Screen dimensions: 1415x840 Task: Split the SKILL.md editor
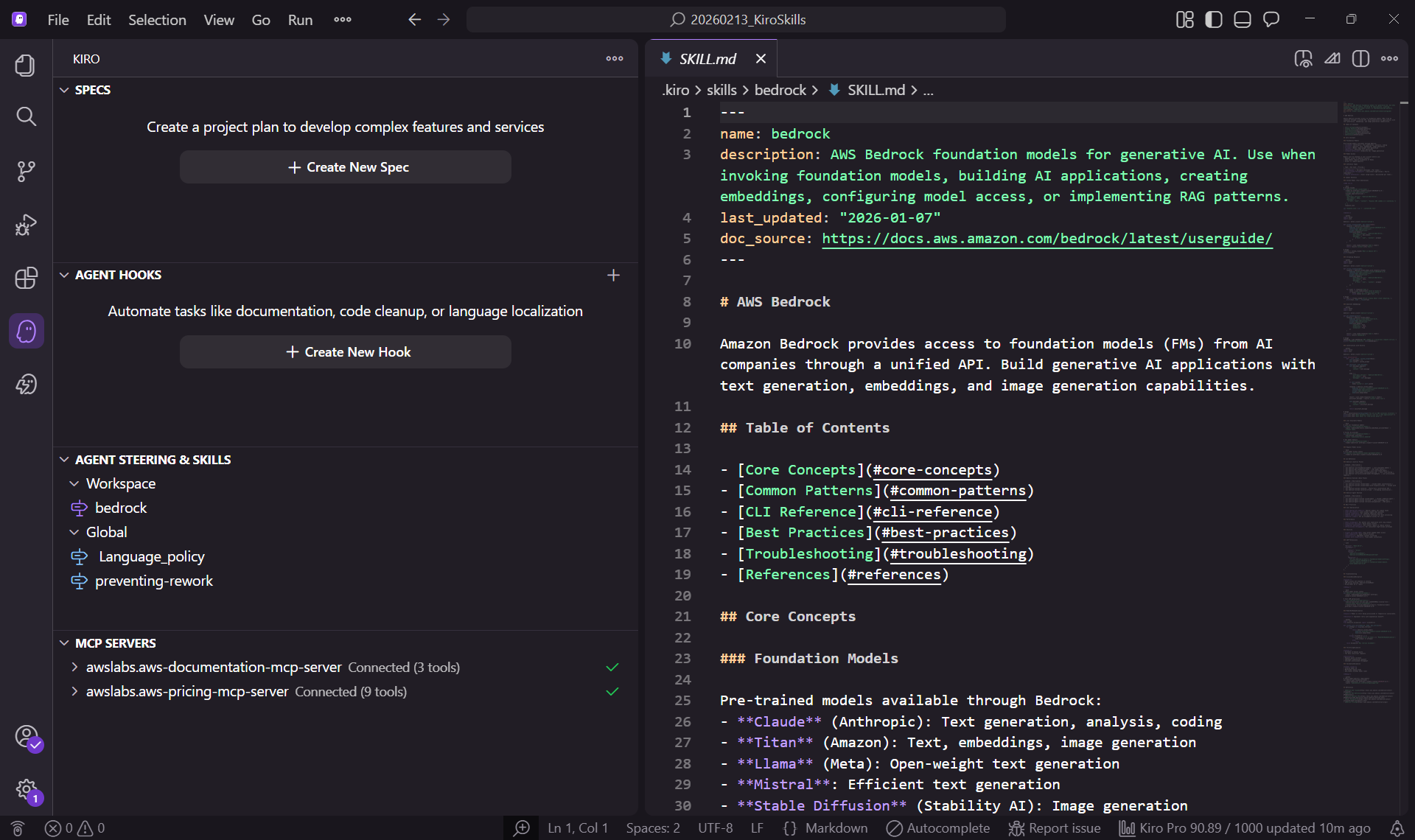(1360, 58)
